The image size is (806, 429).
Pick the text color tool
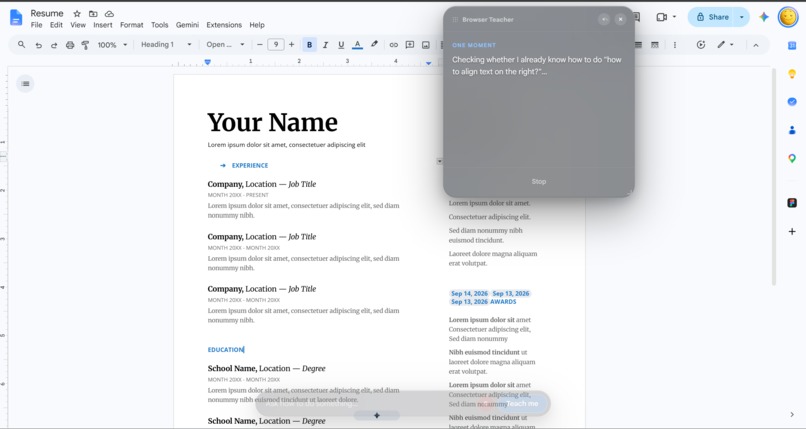(x=357, y=45)
